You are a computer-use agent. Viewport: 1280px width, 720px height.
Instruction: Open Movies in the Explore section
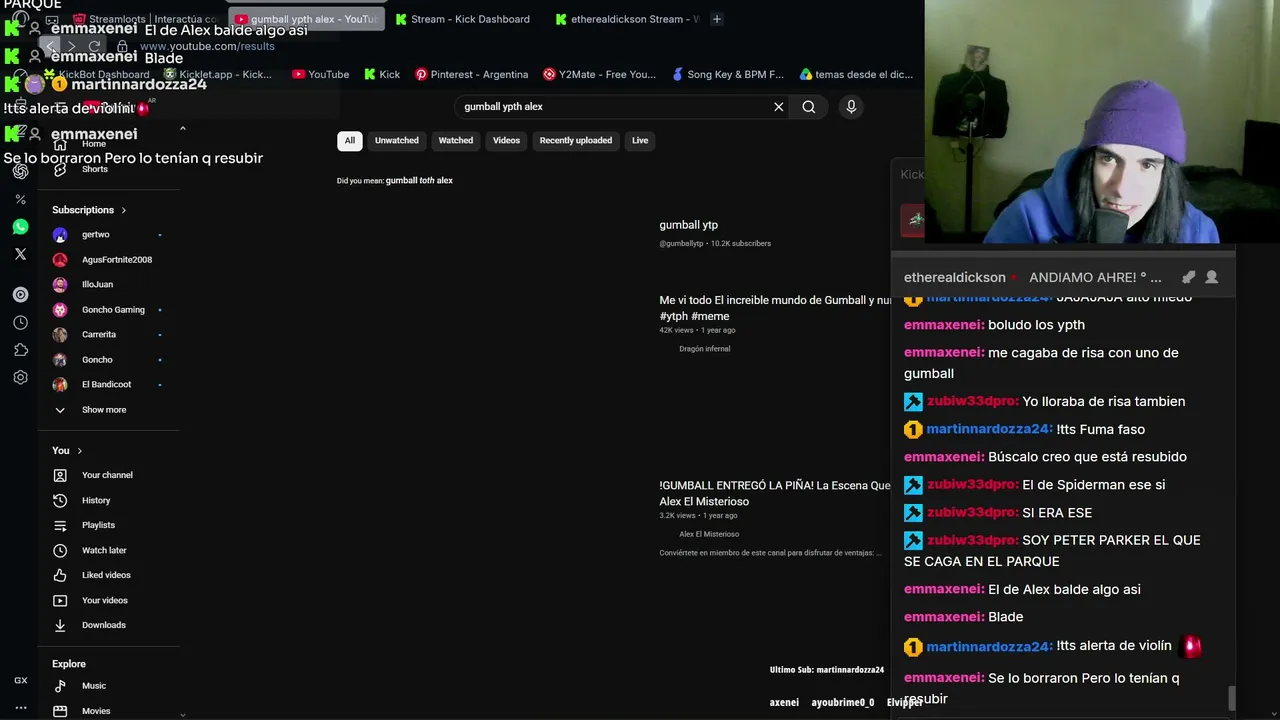tap(96, 711)
